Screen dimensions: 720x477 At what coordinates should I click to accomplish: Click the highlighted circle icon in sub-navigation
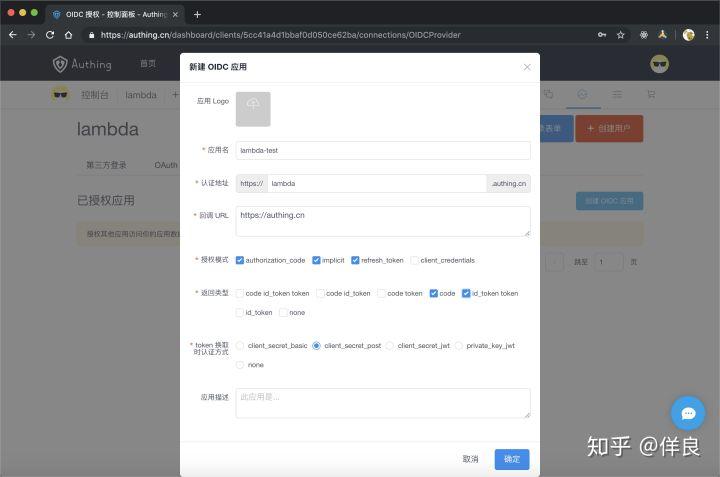pyautogui.click(x=582, y=95)
